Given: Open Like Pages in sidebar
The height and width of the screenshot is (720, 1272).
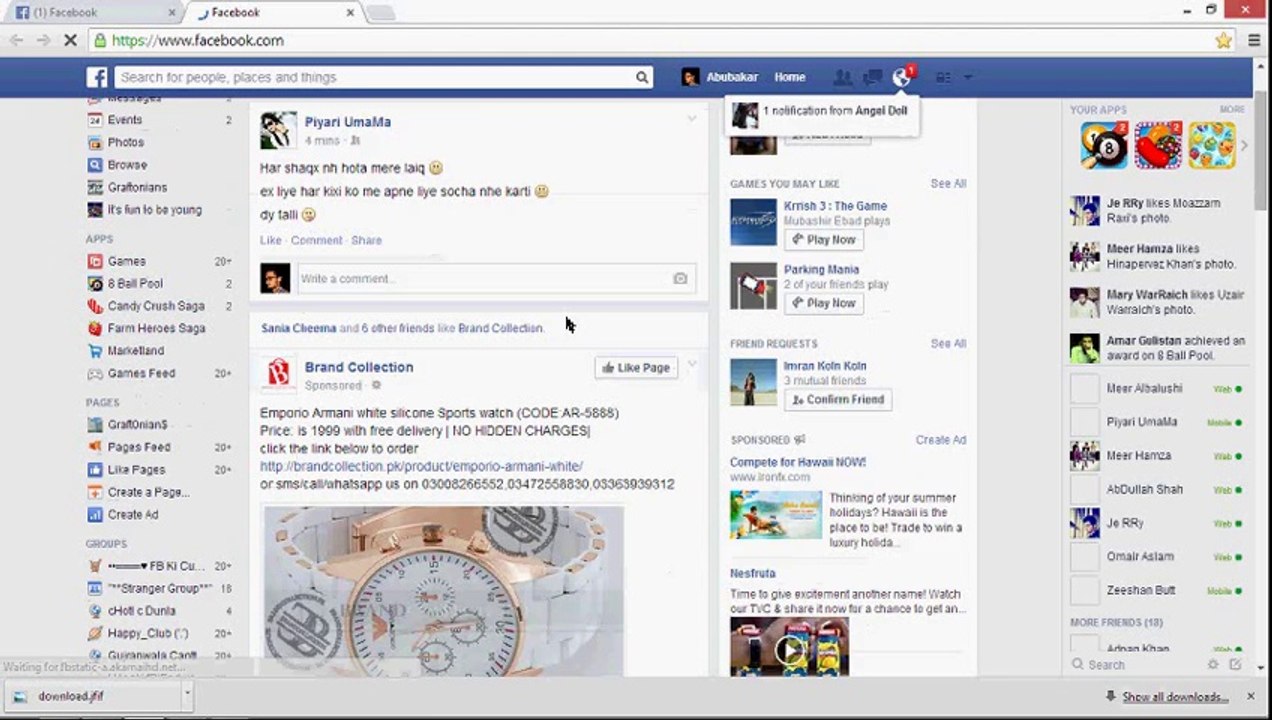Looking at the screenshot, I should pos(136,470).
